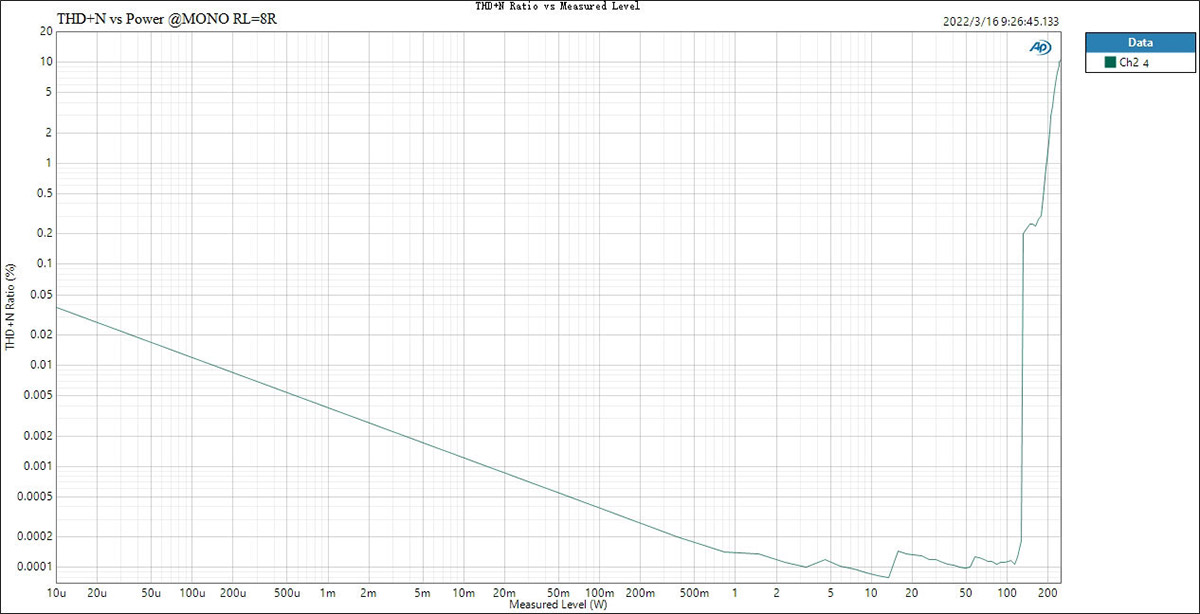The width and height of the screenshot is (1200, 614).
Task: Click the Measured Level (W) axis label
Action: click(x=557, y=605)
